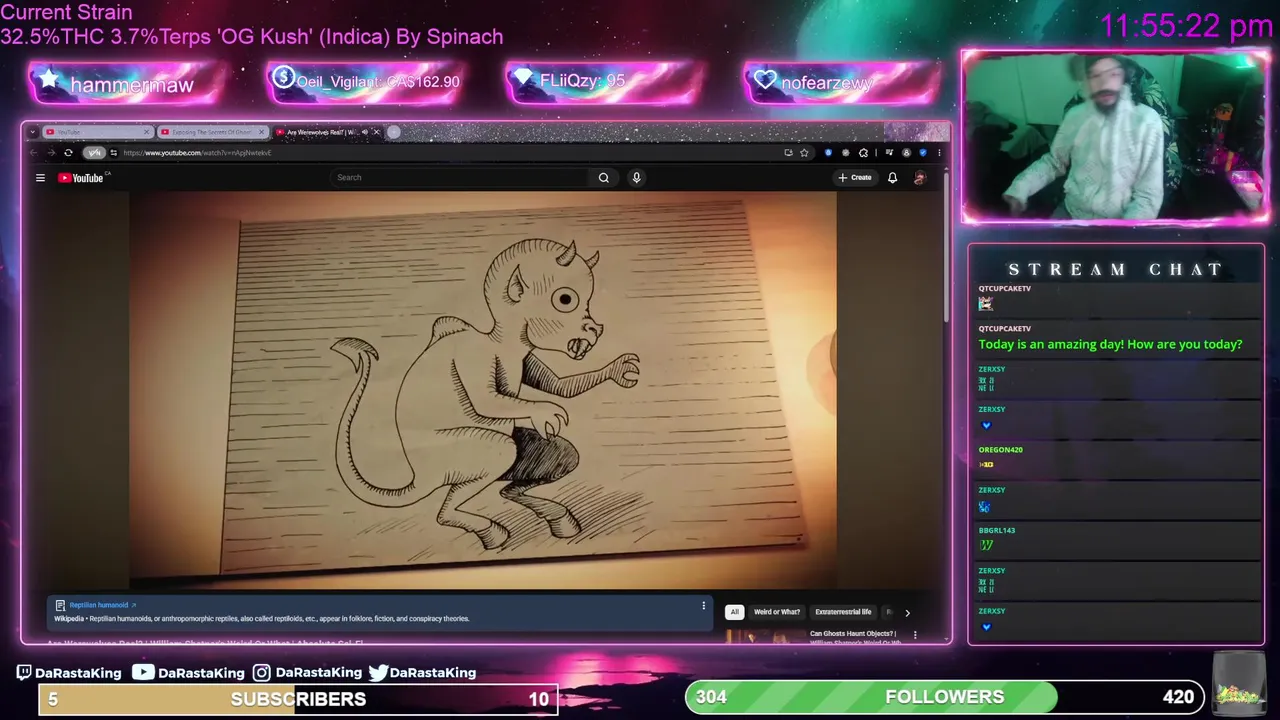The image size is (1280, 720).
Task: Click FLiiQzy 95 bits badge
Action: pos(603,82)
